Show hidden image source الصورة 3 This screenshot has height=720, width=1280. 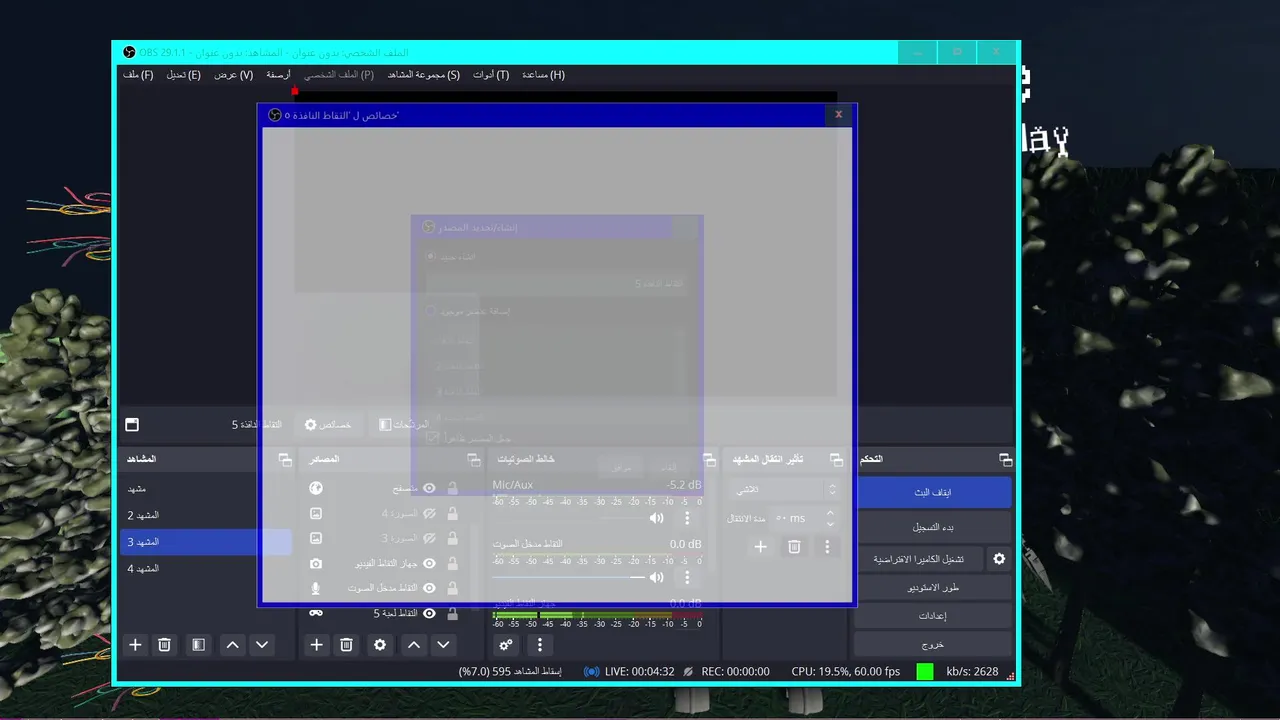pyautogui.click(x=429, y=538)
